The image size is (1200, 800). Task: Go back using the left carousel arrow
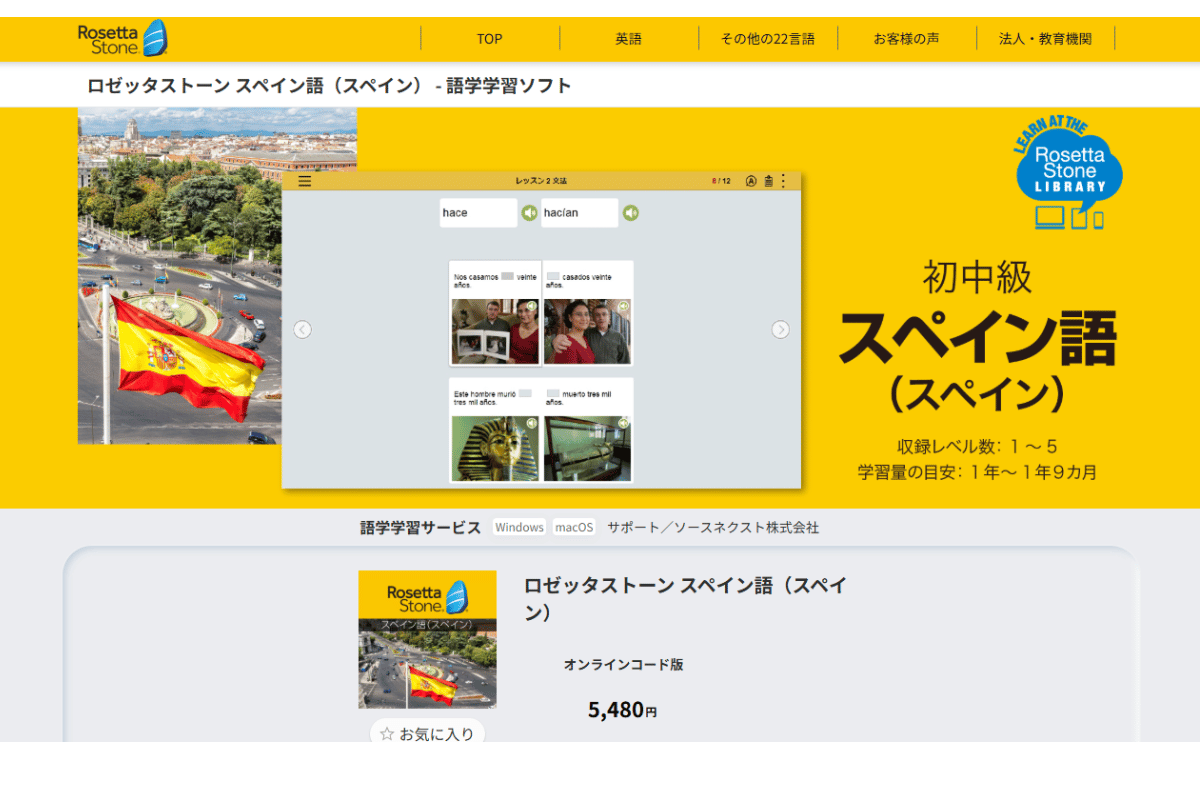[x=303, y=328]
